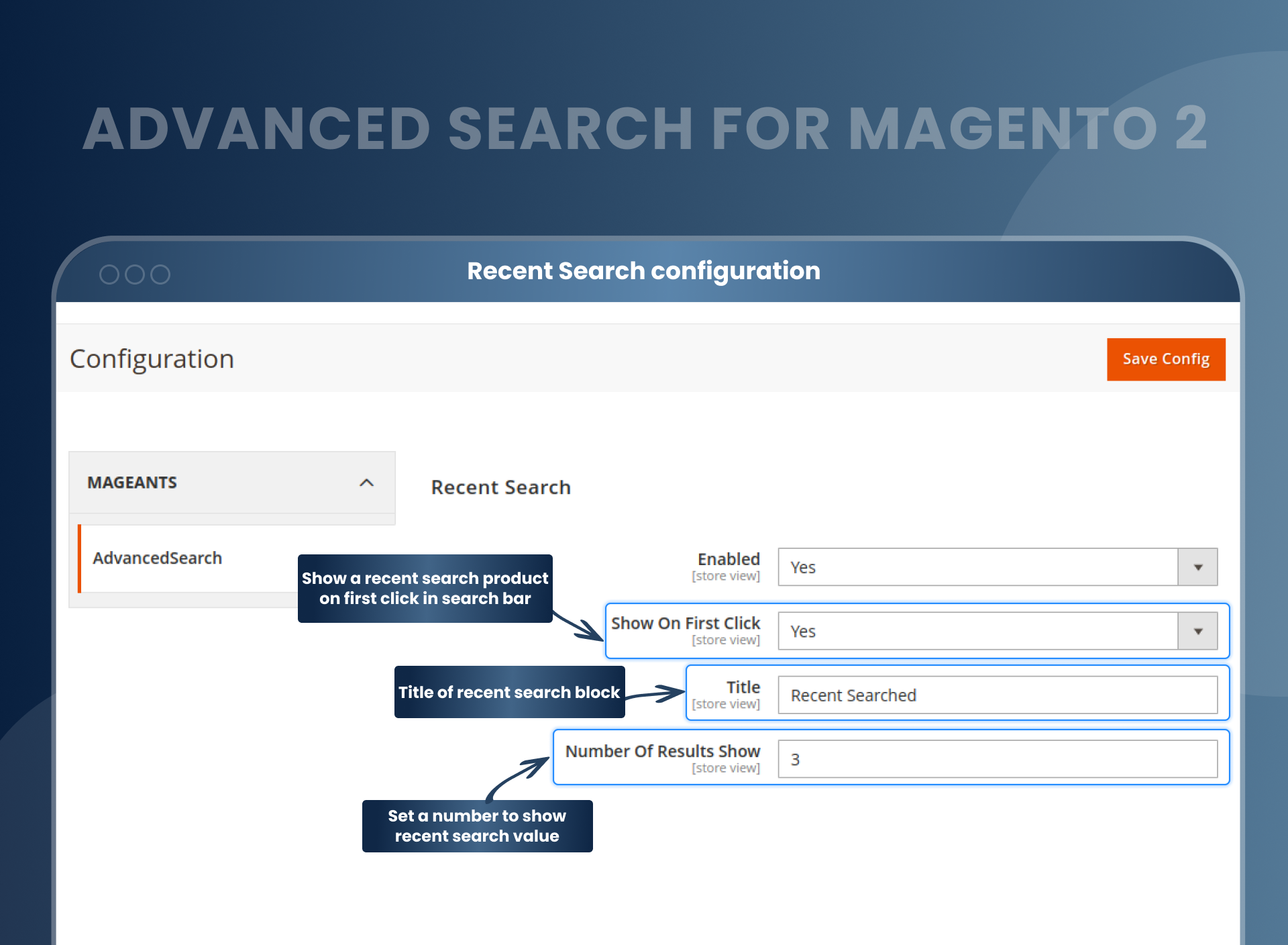
Task: Click the MAGEANTS group label
Action: pos(132,483)
